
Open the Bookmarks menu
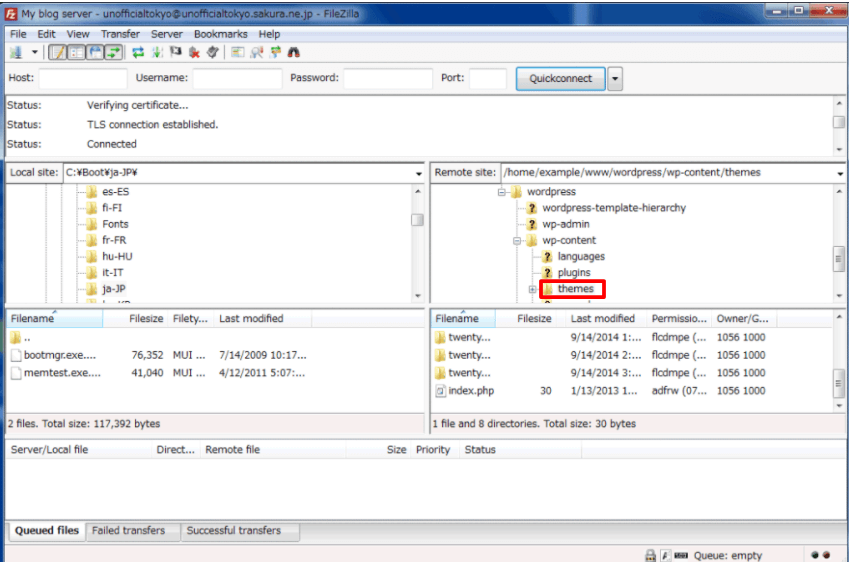click(x=220, y=34)
